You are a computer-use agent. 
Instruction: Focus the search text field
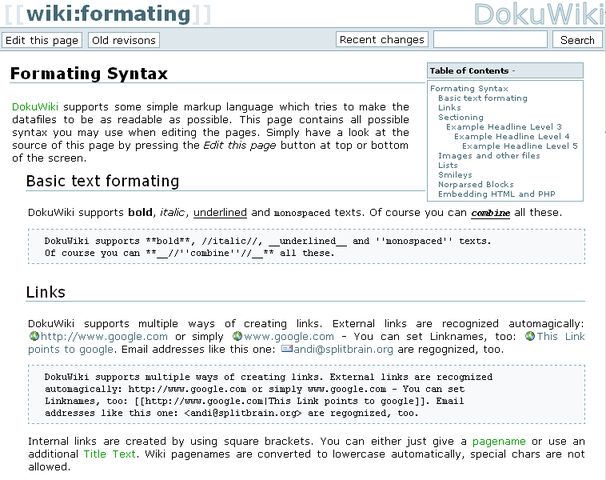point(490,39)
